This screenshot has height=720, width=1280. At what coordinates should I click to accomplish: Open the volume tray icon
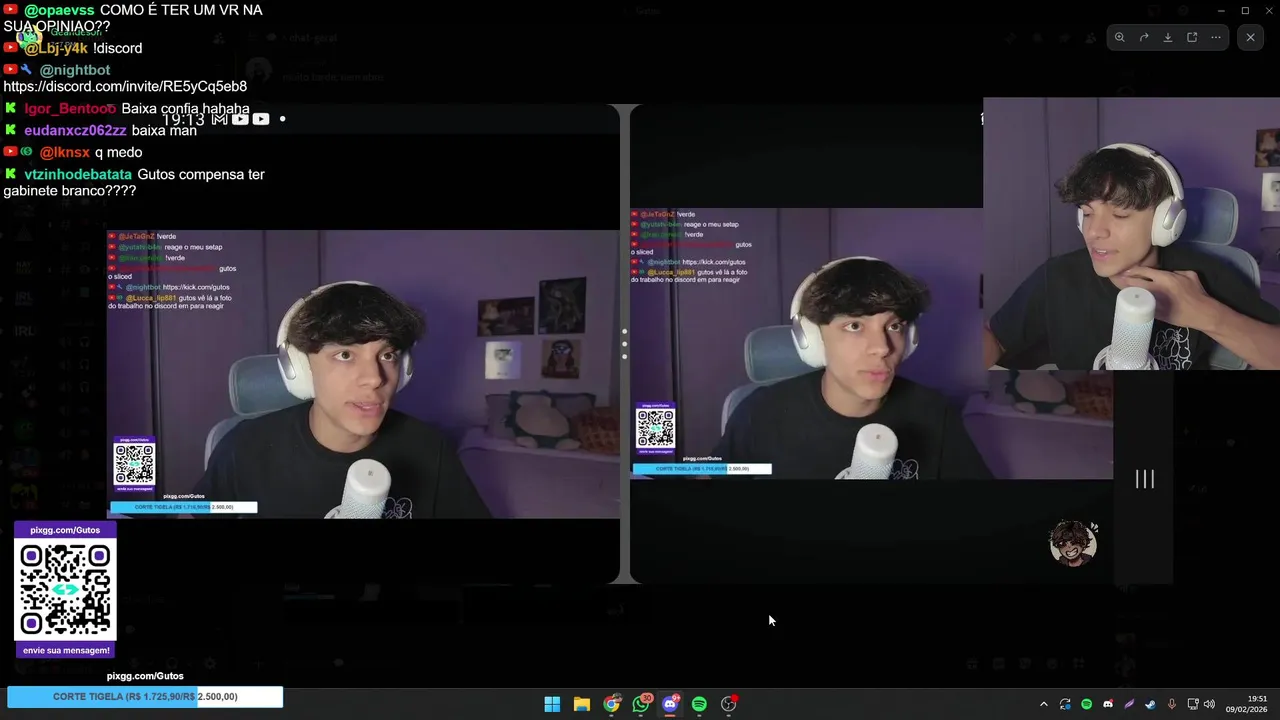(x=1210, y=704)
